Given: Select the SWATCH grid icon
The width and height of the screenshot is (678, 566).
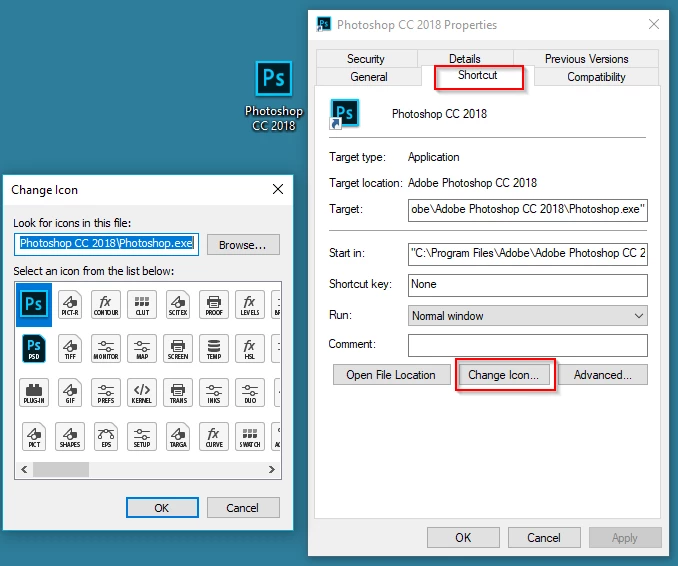Looking at the screenshot, I should [x=250, y=437].
